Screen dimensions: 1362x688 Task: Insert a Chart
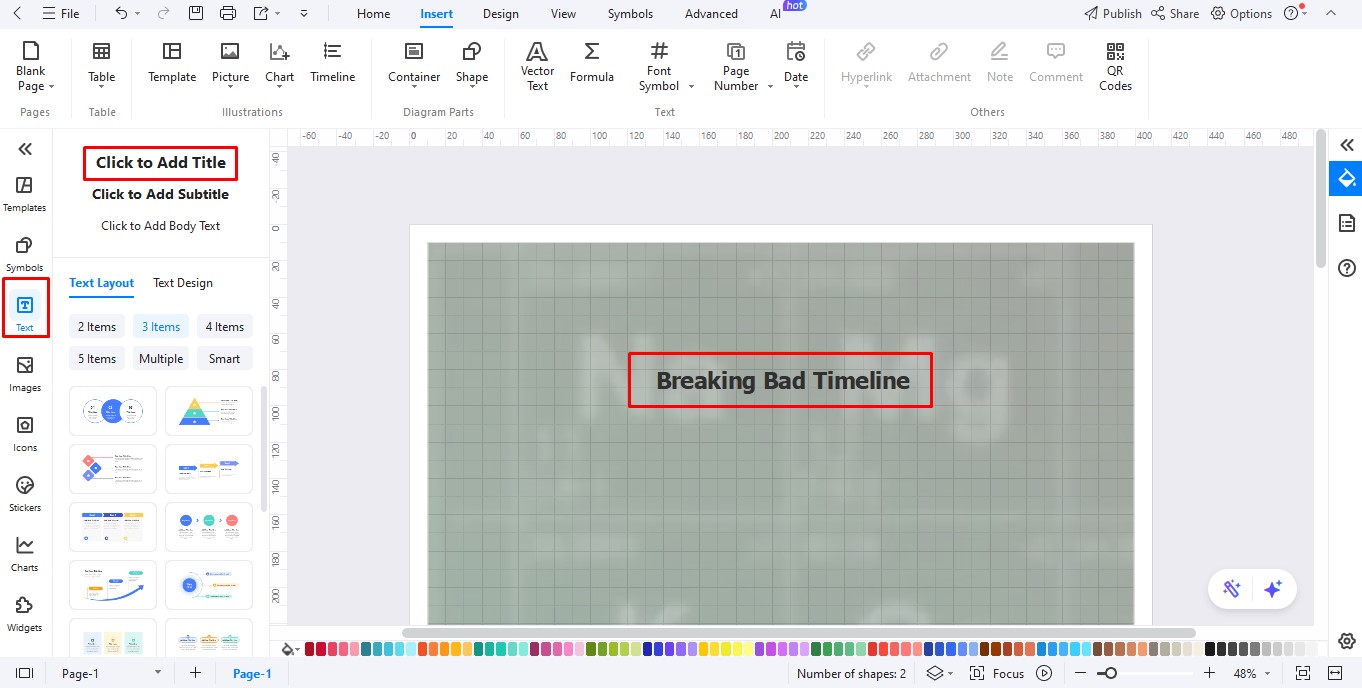pyautogui.click(x=280, y=64)
